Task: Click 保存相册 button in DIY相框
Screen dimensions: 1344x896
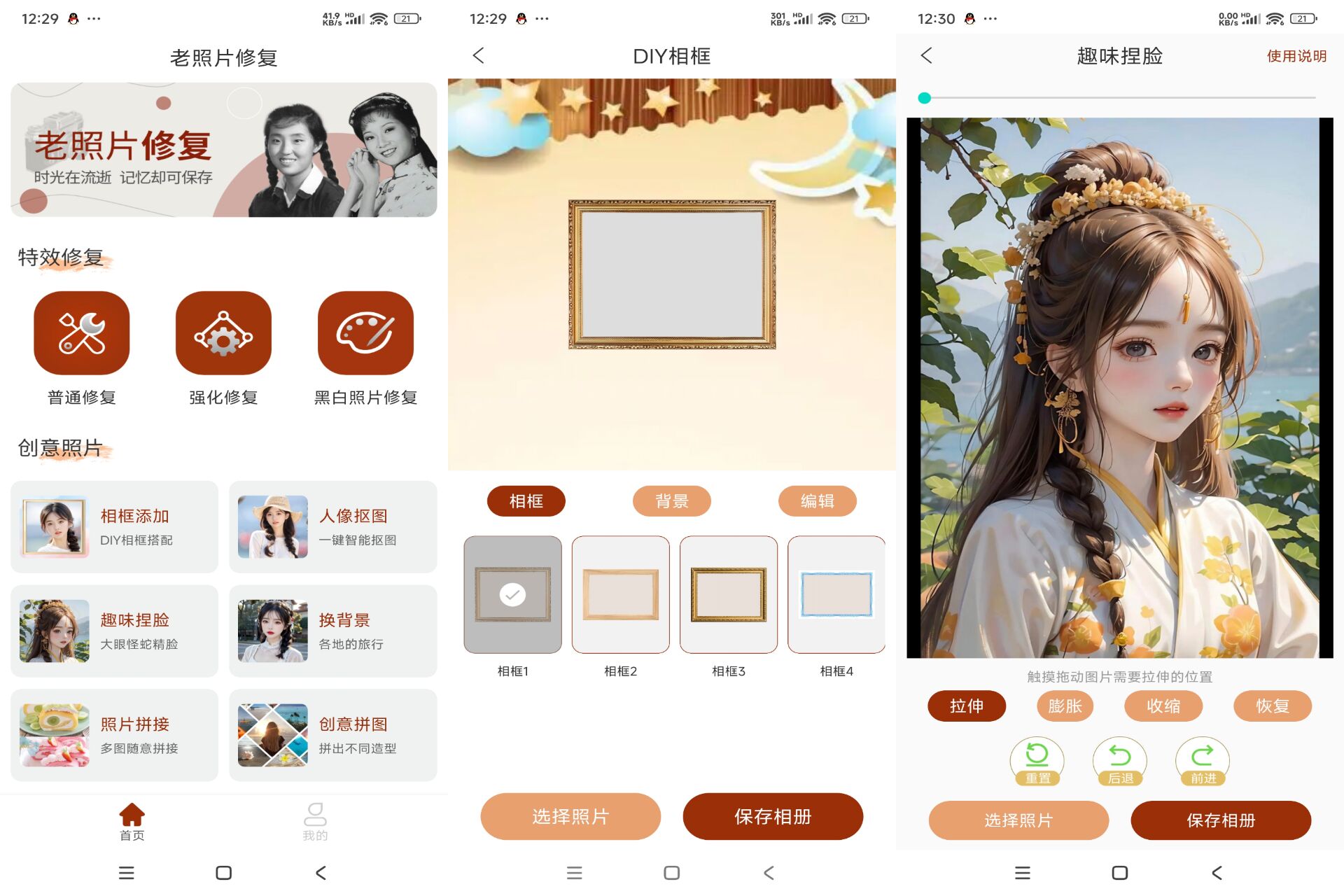Action: [775, 815]
